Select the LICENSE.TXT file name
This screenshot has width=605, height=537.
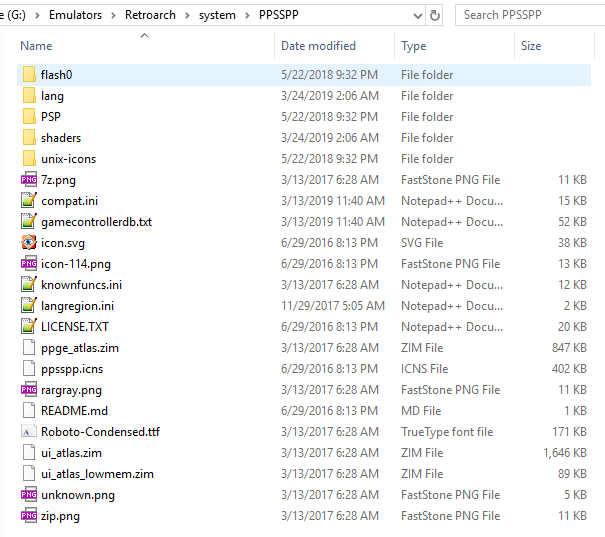pos(75,327)
